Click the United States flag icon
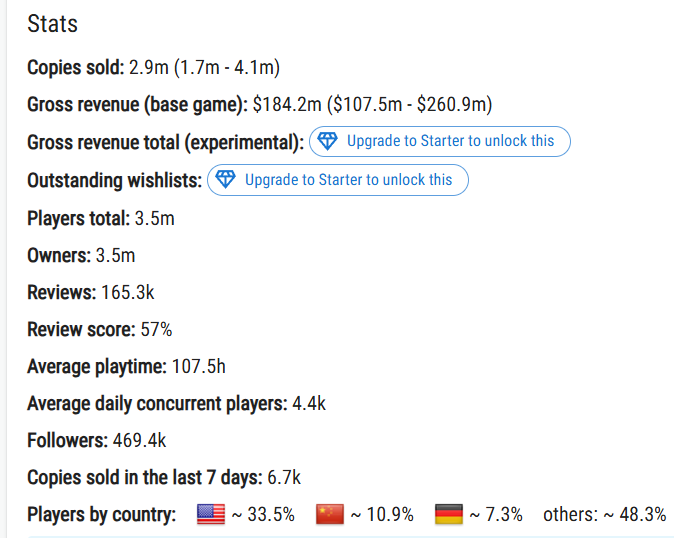 tap(211, 514)
